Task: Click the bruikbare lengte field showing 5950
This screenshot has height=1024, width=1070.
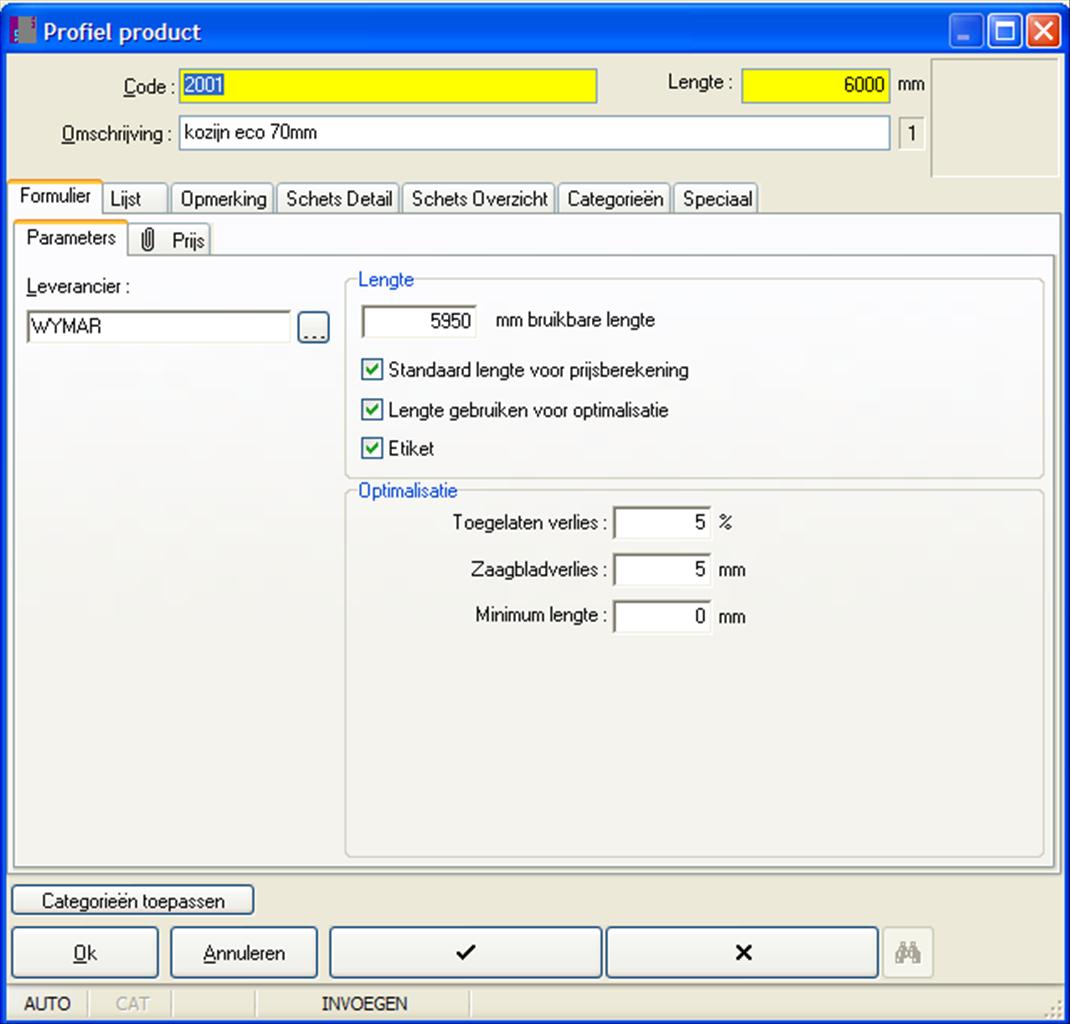Action: 419,321
